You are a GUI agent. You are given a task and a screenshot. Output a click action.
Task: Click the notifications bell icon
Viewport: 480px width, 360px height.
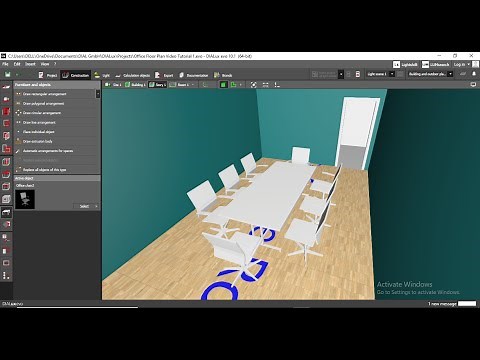tap(474, 74)
